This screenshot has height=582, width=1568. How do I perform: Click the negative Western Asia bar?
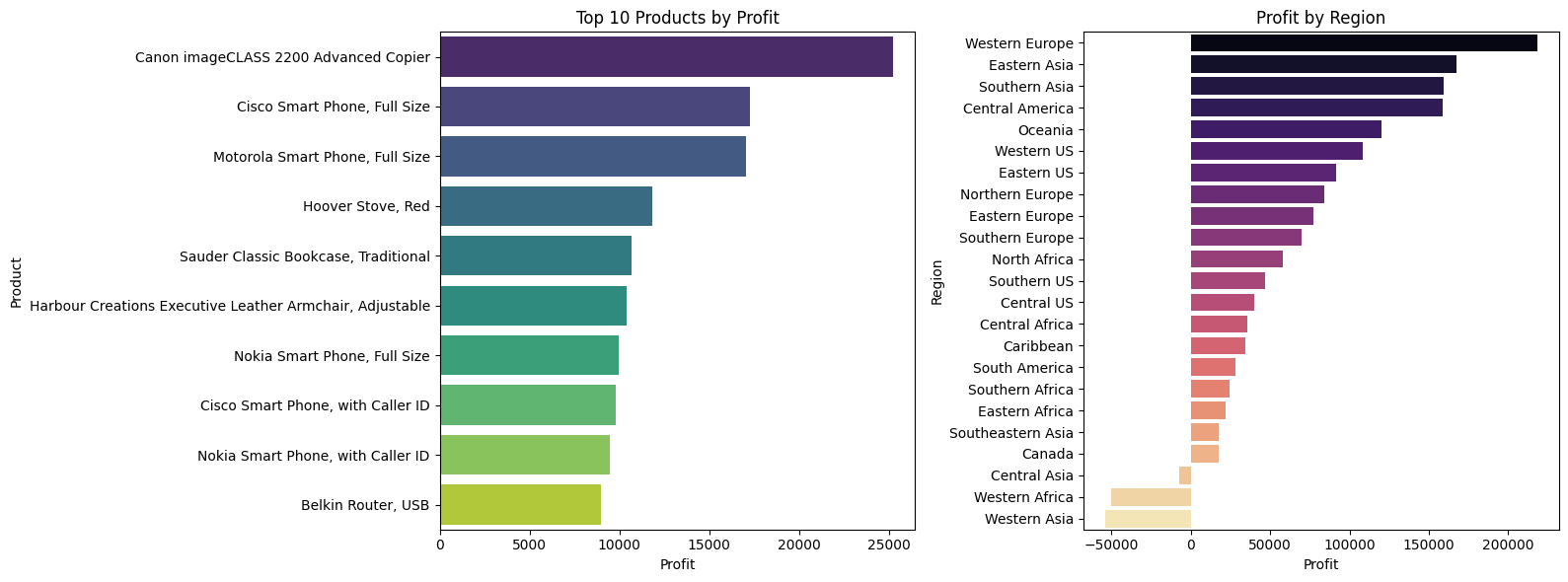(x=1148, y=519)
